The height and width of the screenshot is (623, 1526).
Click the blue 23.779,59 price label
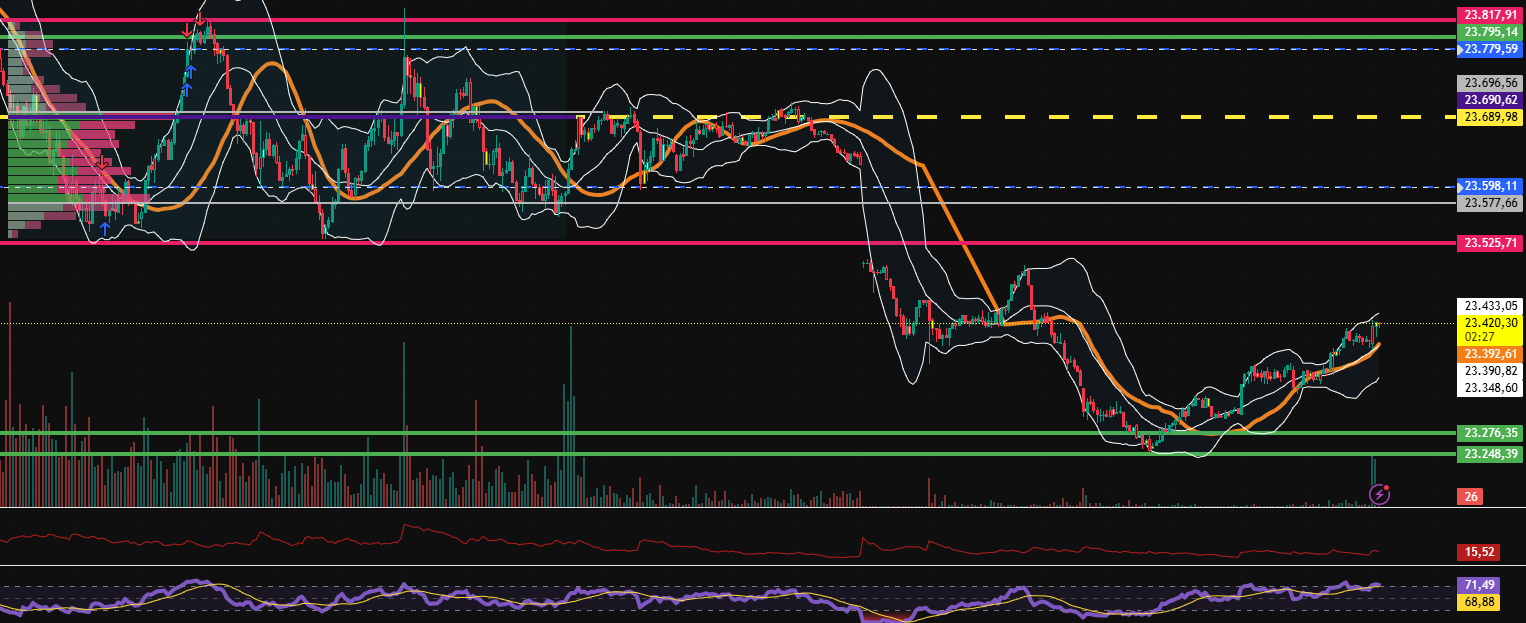point(1491,49)
